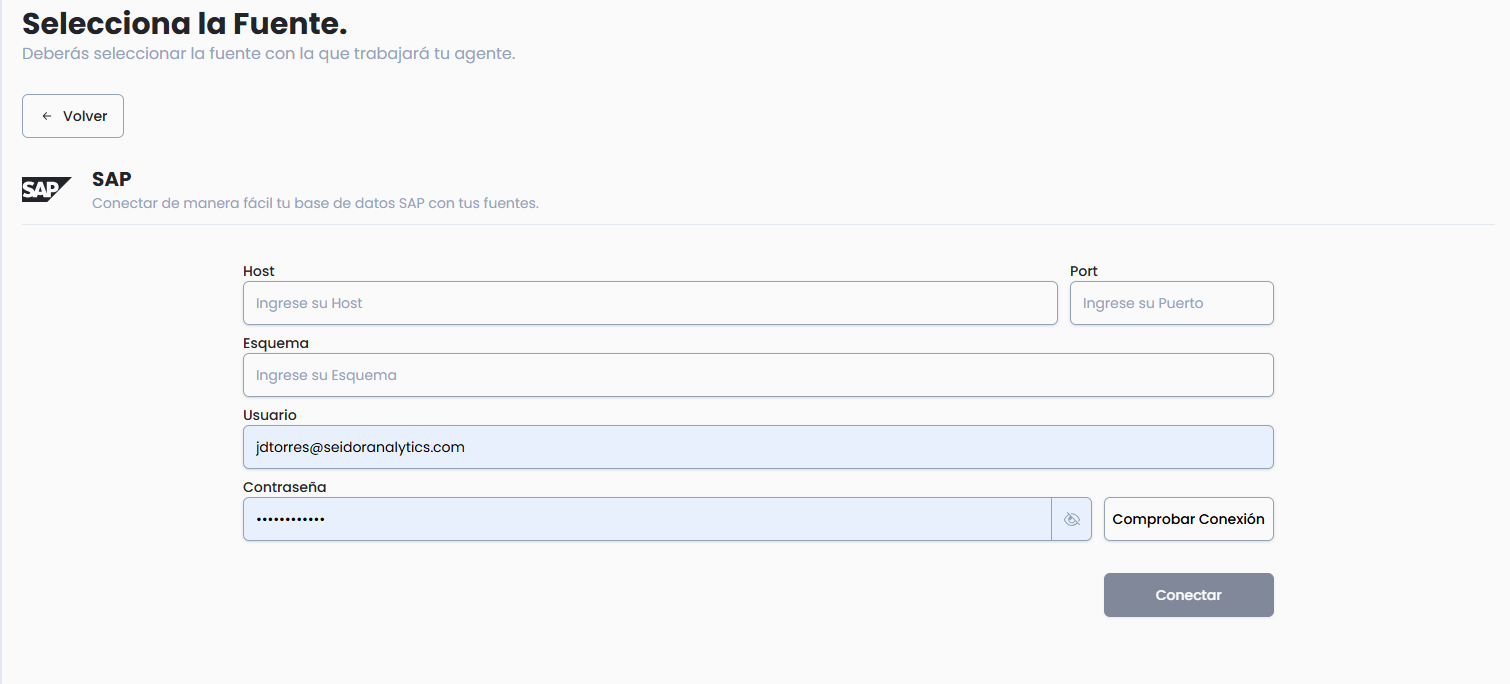
Task: Click the left arrow icon in Volver
Action: coord(47,116)
